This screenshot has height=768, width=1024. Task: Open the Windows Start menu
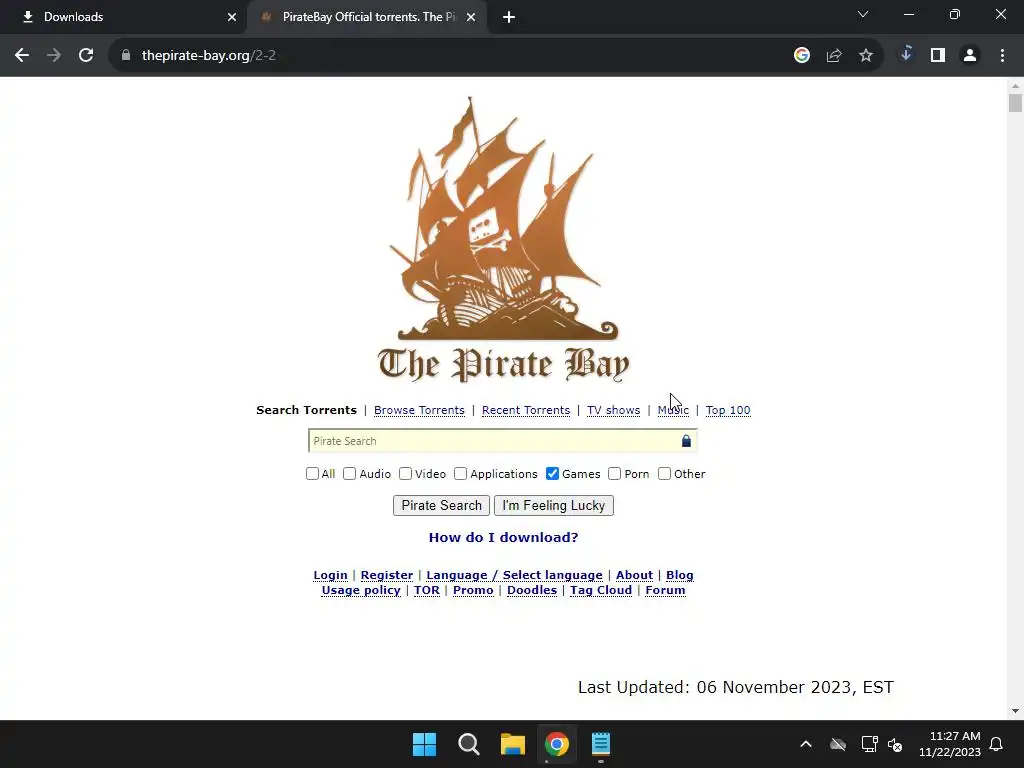(x=424, y=744)
